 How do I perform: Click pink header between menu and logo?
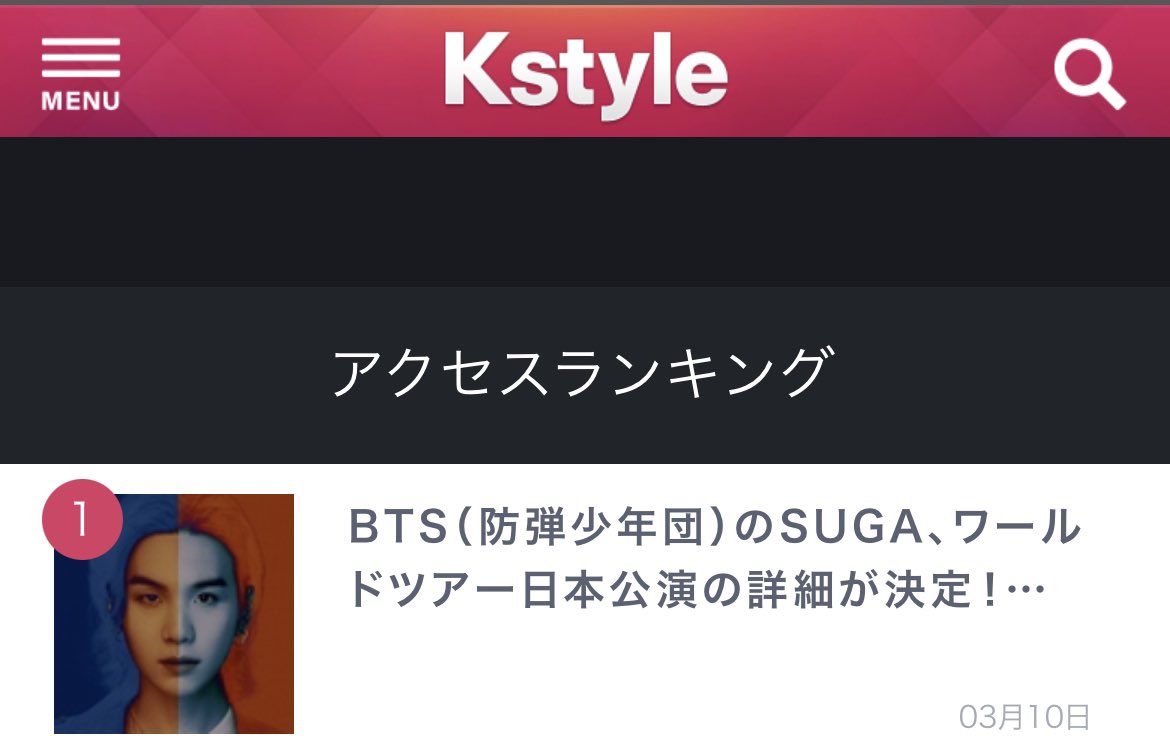click(282, 72)
